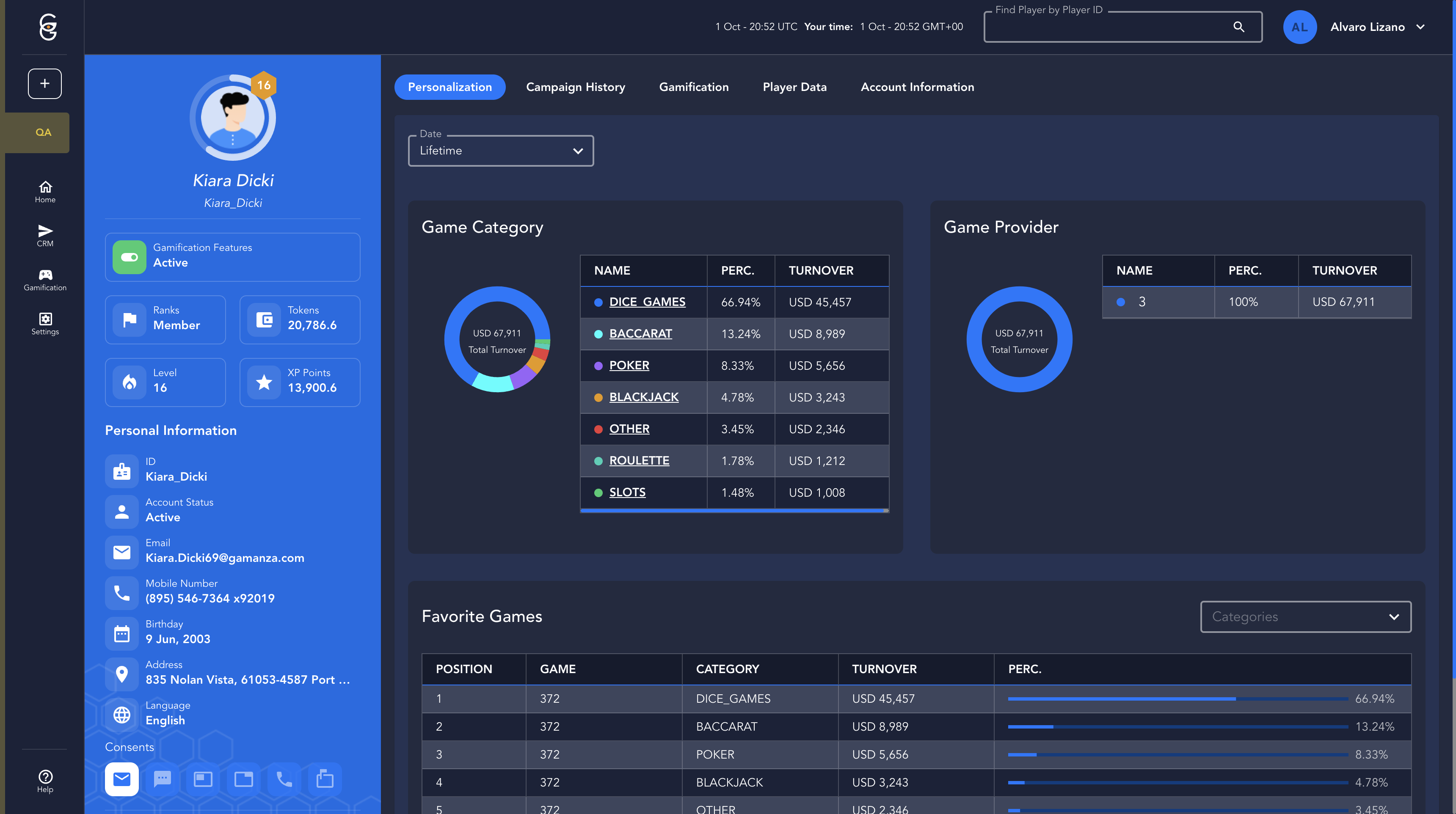Toggle Gamification Features active switch
Screen dimensions: 1456x814
[130, 257]
